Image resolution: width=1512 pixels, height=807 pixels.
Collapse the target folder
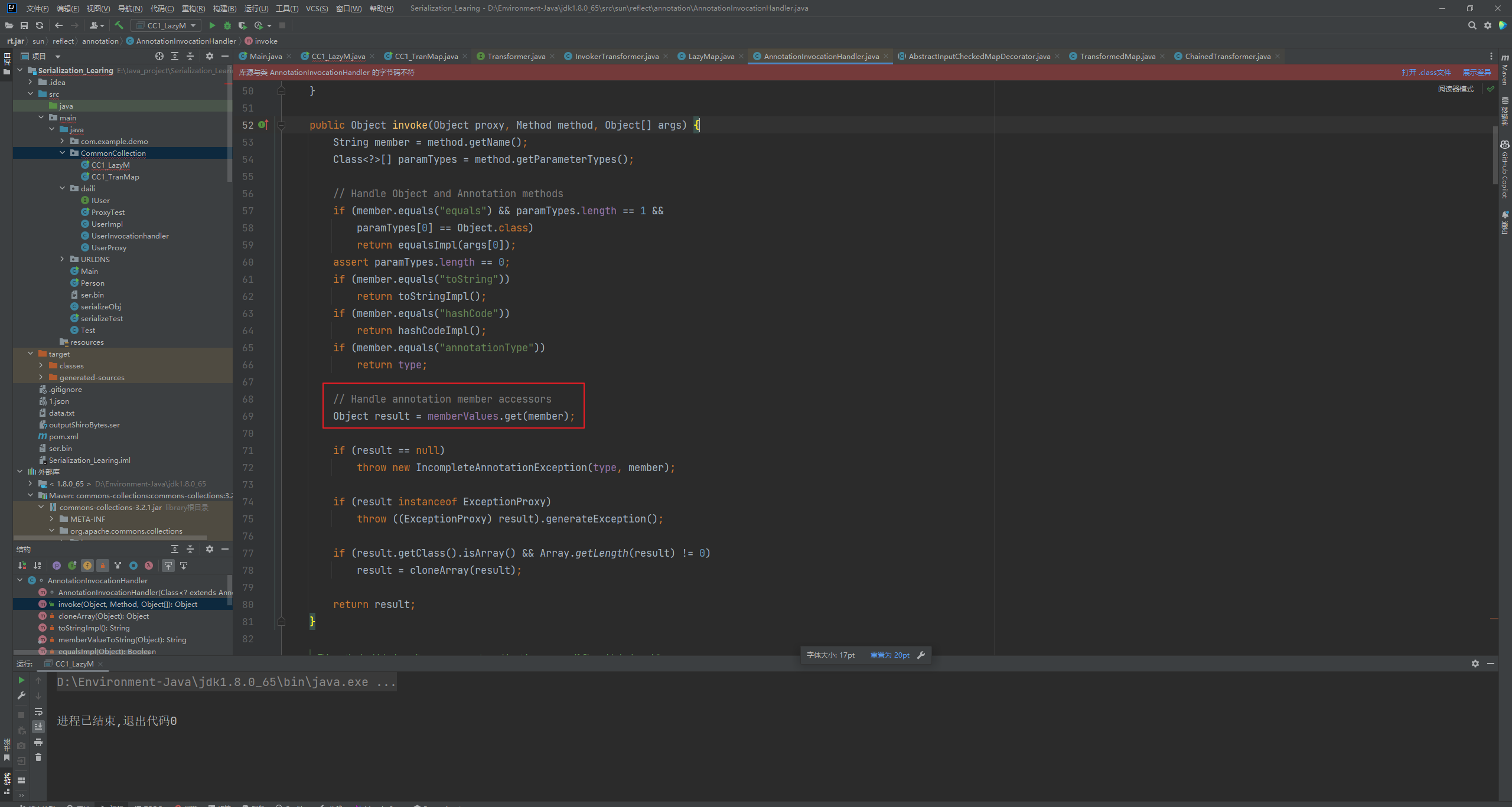point(31,354)
